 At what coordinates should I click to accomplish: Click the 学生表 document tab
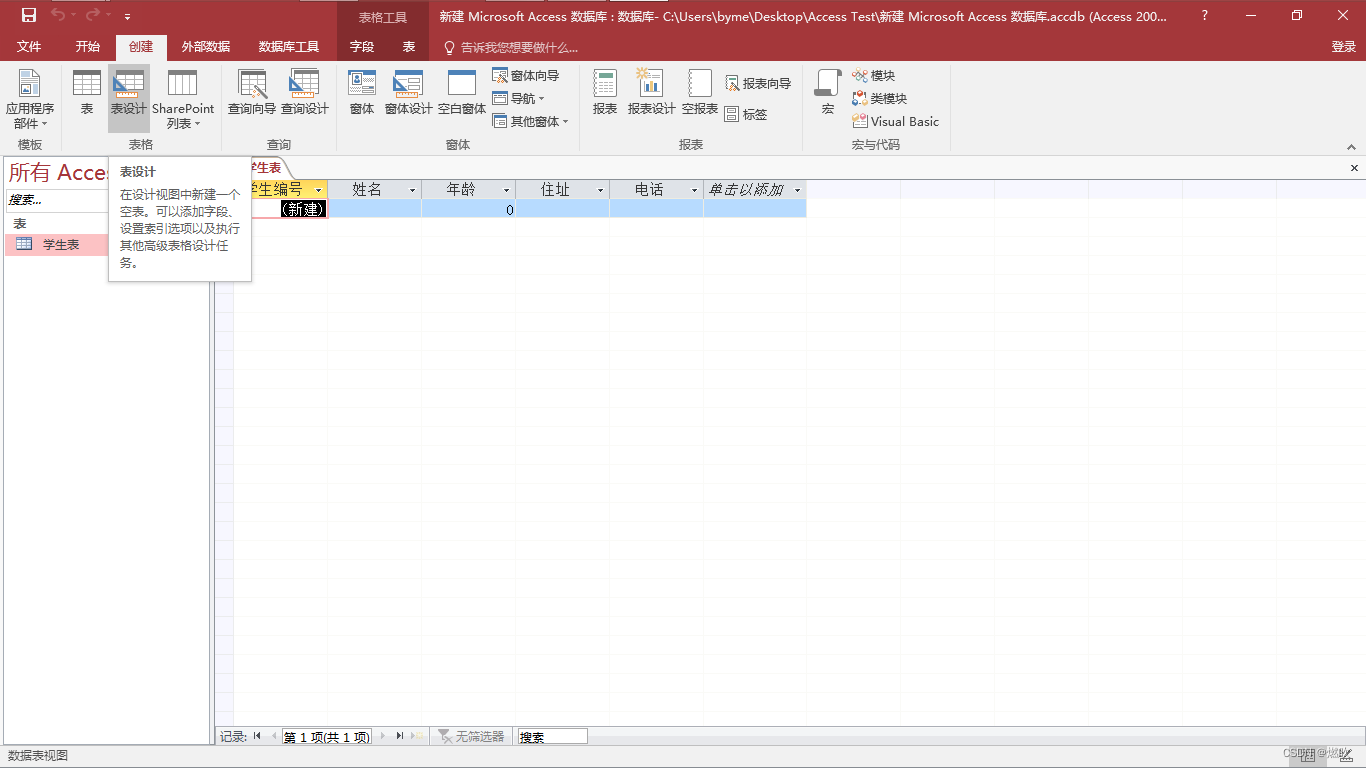(x=266, y=168)
